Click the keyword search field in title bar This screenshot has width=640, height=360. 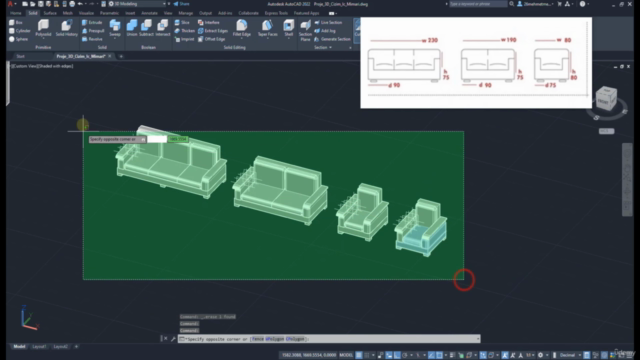[x=478, y=4]
